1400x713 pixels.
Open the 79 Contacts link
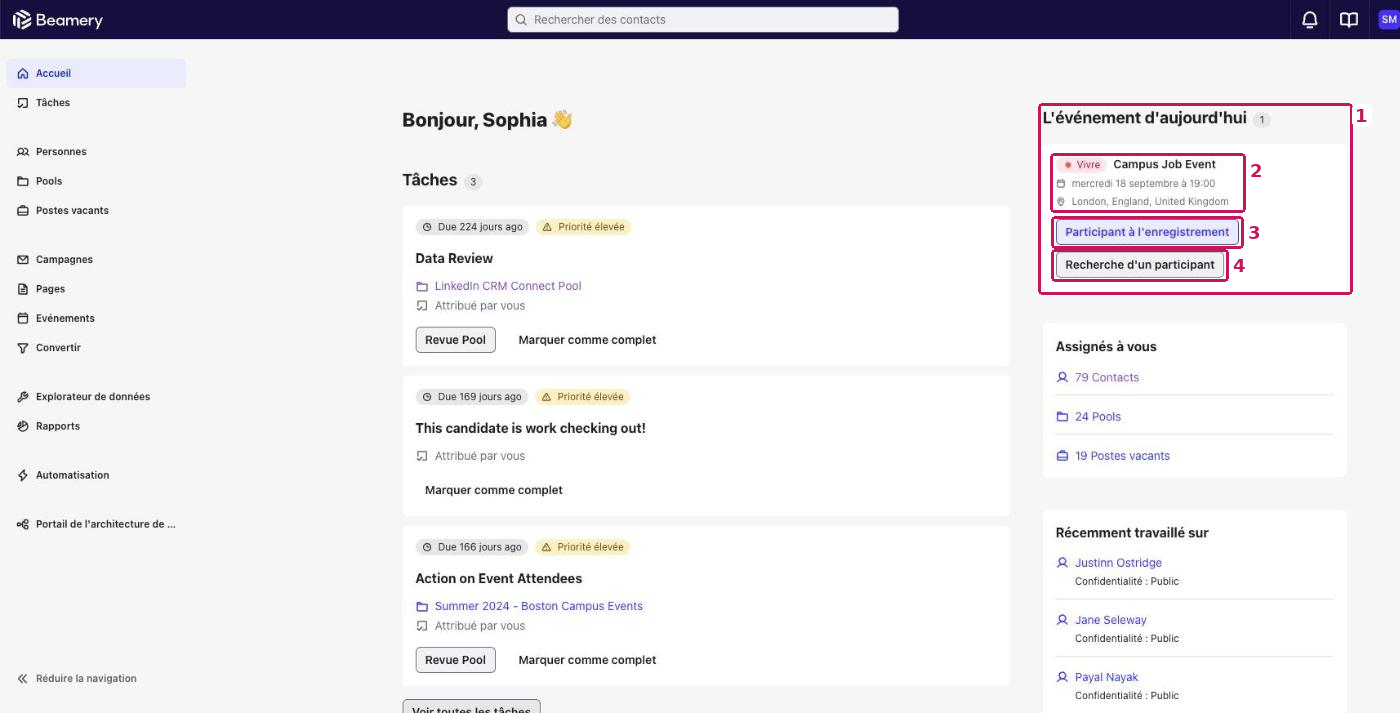click(x=1107, y=377)
